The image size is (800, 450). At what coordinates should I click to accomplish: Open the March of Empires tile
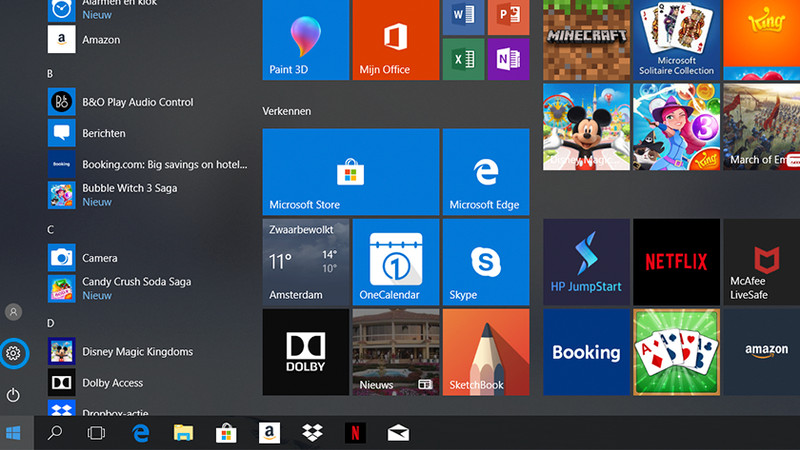click(x=762, y=127)
